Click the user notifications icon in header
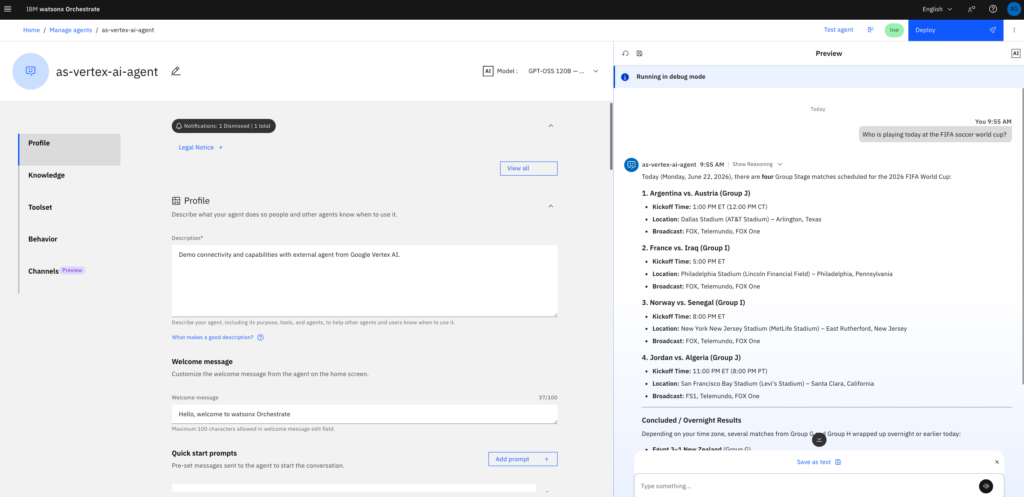Viewport: 1024px width, 497px height. (x=972, y=9)
